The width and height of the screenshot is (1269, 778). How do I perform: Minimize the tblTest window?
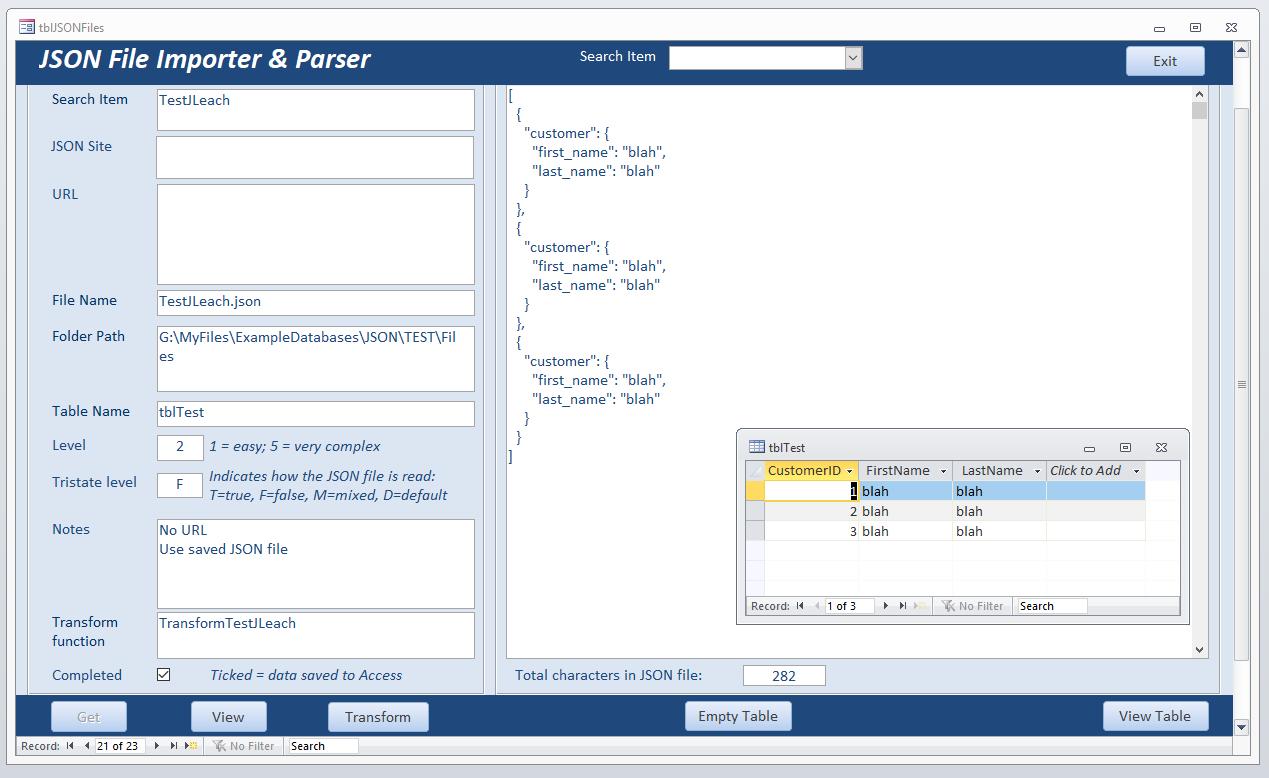click(x=1089, y=448)
